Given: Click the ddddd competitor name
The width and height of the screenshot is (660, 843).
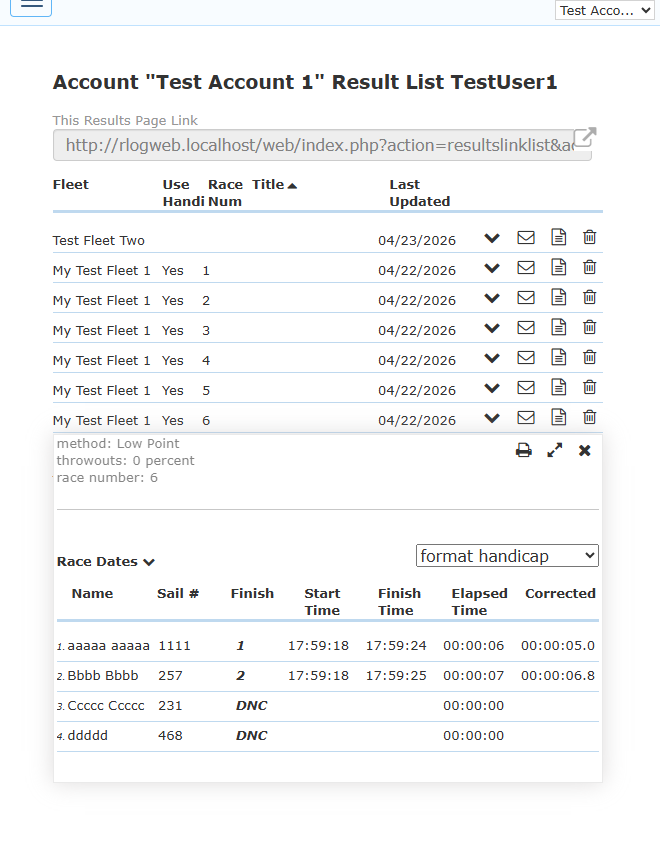Looking at the screenshot, I should click(x=88, y=736).
